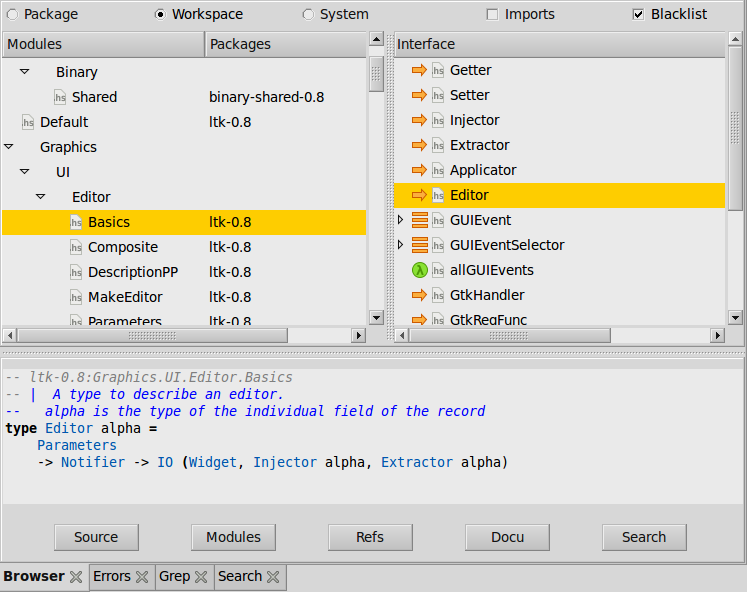The height and width of the screenshot is (592, 747).
Task: Uncheck the Blacklist checkbox
Action: coord(638,14)
